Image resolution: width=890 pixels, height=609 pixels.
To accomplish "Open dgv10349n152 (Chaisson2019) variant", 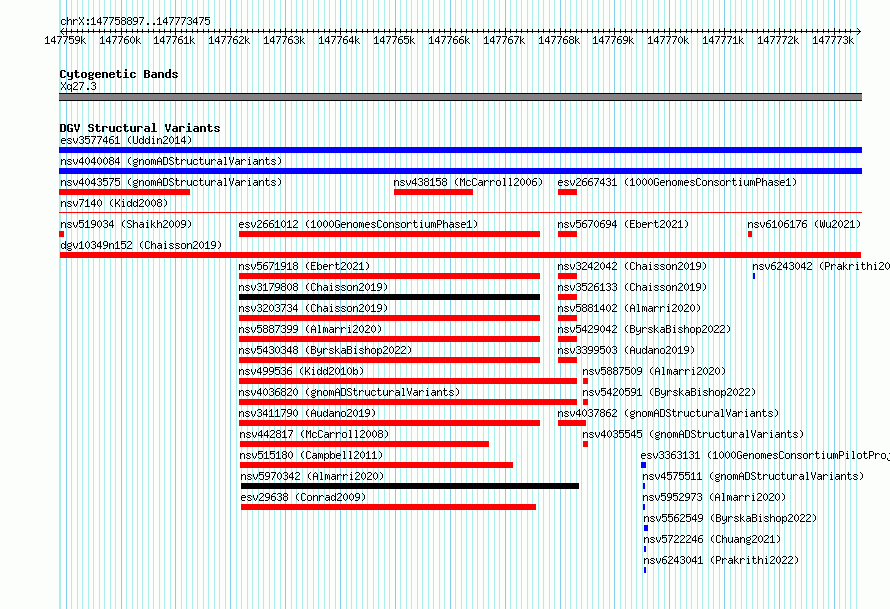I will 141,245.
